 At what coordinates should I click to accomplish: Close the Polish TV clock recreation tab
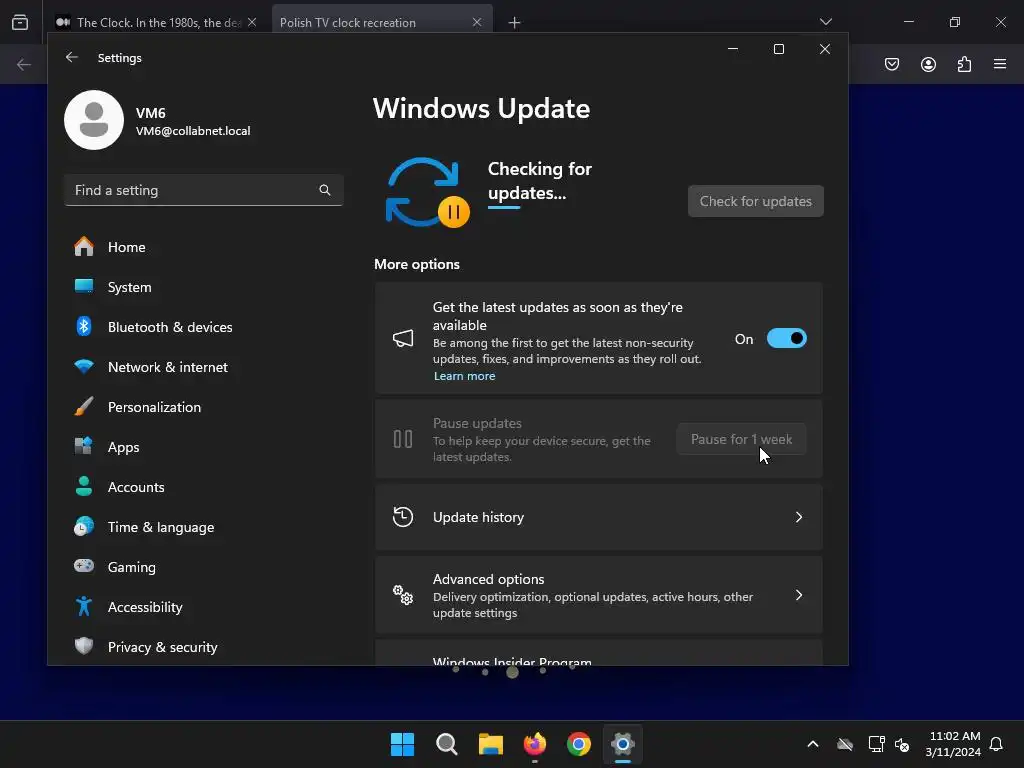(477, 22)
